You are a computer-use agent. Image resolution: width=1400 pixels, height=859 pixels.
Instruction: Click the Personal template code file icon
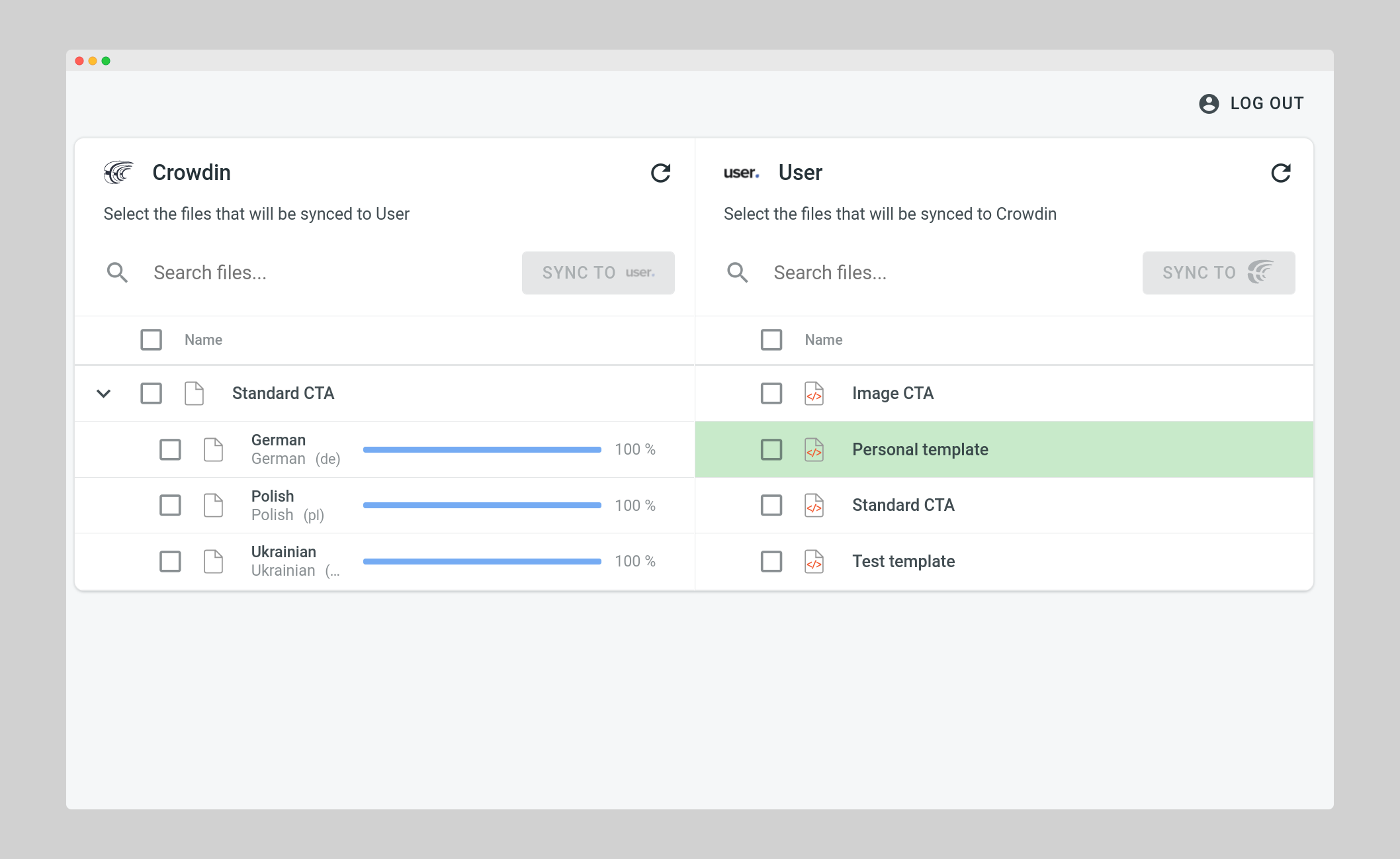click(814, 449)
